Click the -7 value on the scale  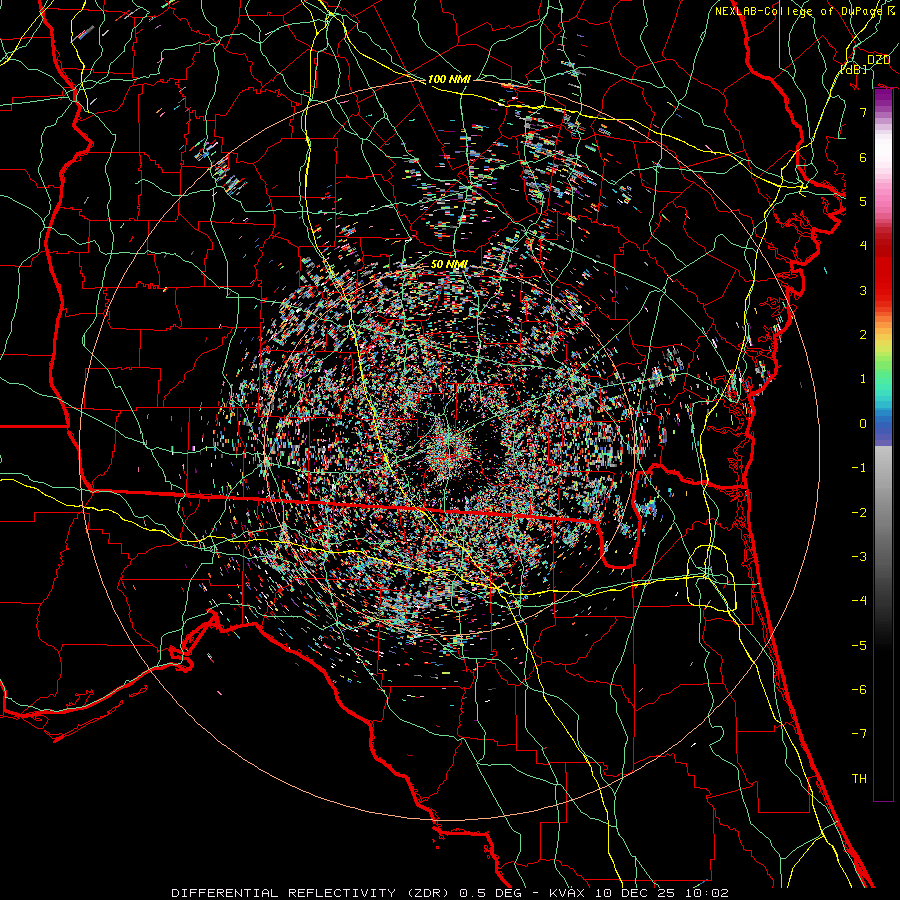[x=859, y=734]
